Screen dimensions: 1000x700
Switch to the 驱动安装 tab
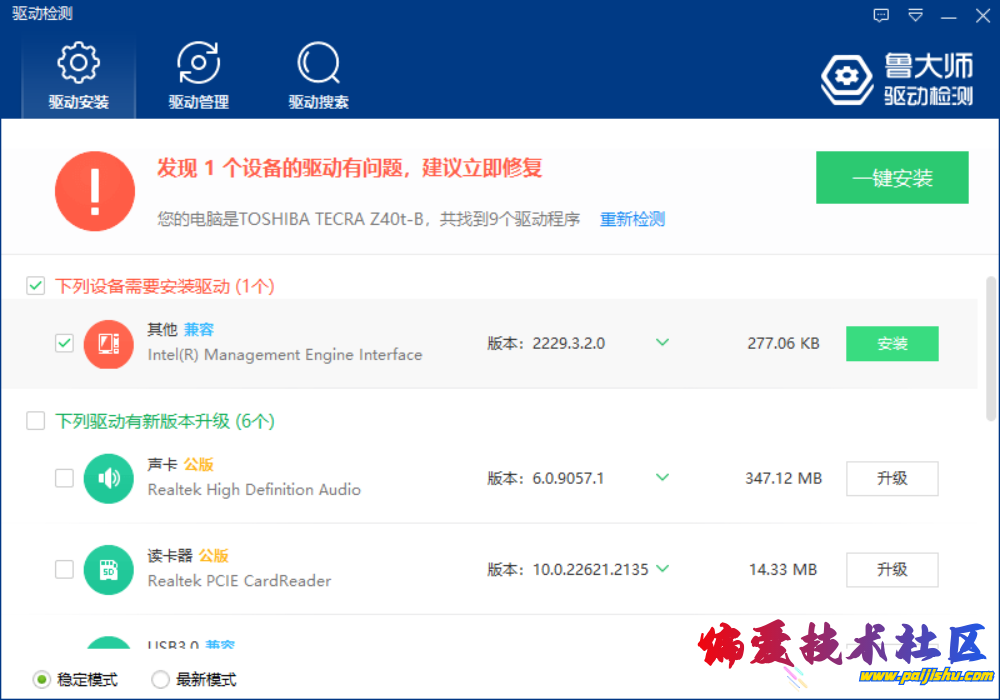tap(78, 77)
